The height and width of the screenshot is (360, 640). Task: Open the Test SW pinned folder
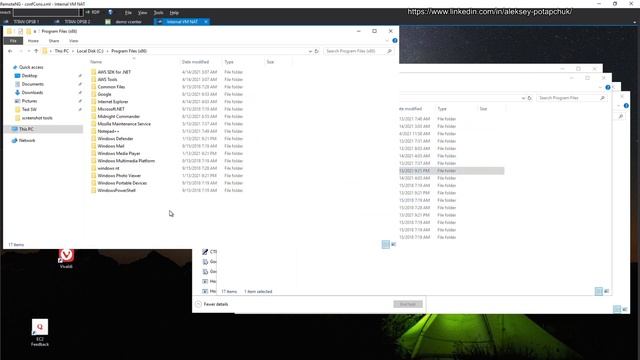click(x=29, y=109)
